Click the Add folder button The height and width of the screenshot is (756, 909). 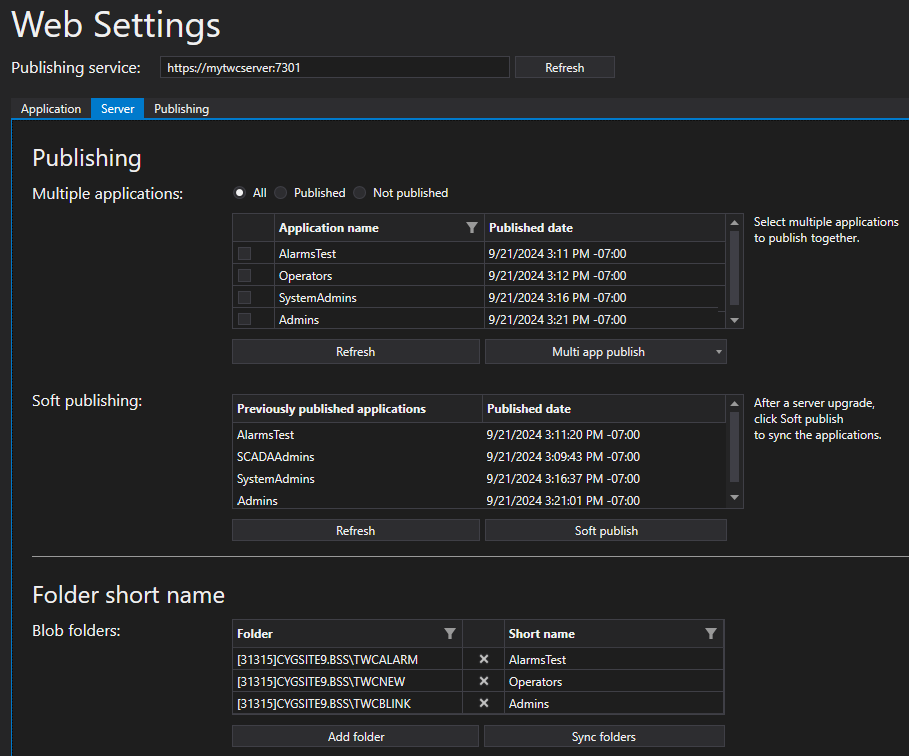(x=356, y=736)
